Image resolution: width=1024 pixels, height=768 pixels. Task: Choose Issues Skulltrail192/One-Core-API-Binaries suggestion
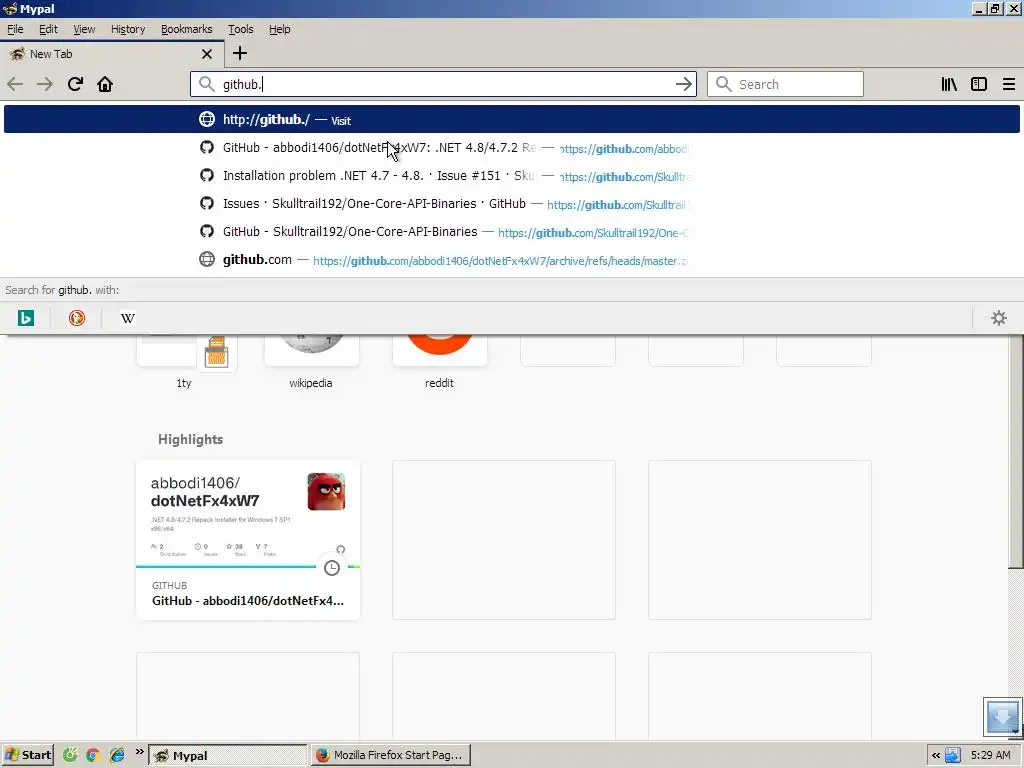point(512,204)
